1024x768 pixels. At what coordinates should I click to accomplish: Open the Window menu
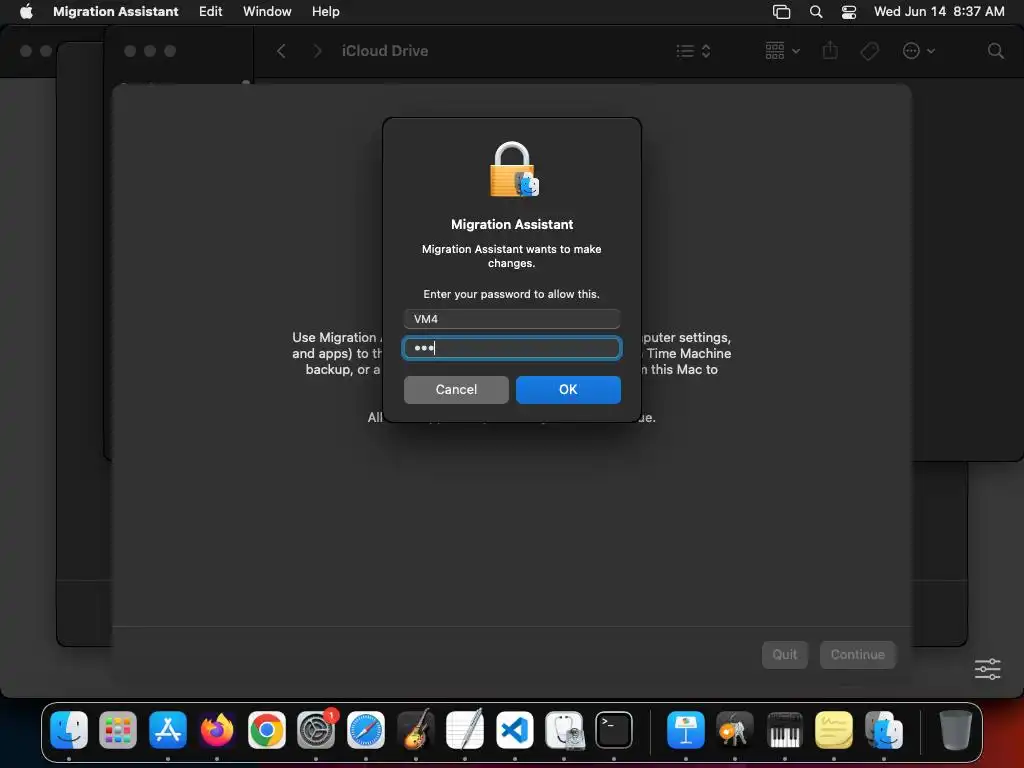[x=267, y=11]
